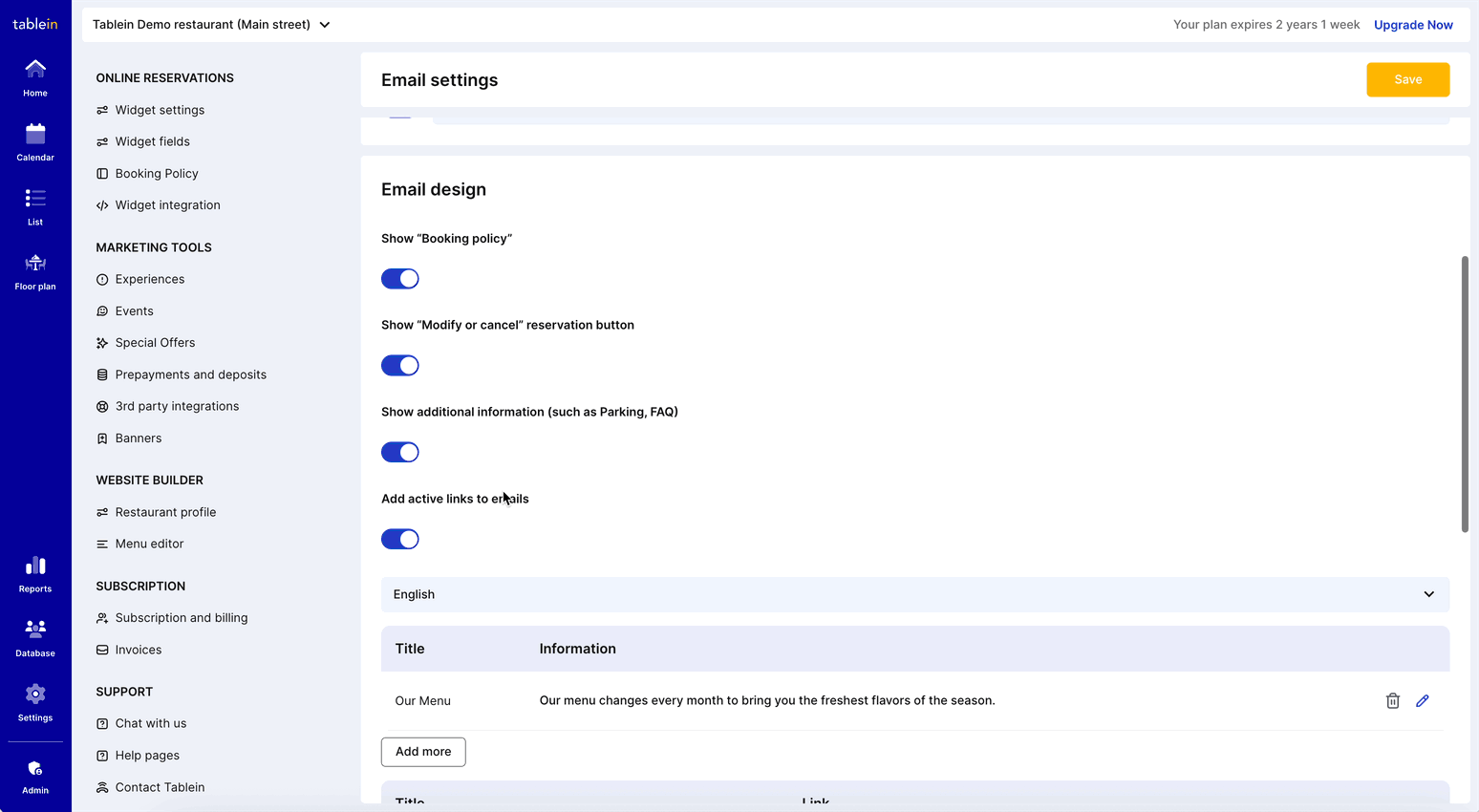Screen dimensions: 1479x812
Task: Open the Tablein Demo restaurant selector
Action: (x=211, y=25)
